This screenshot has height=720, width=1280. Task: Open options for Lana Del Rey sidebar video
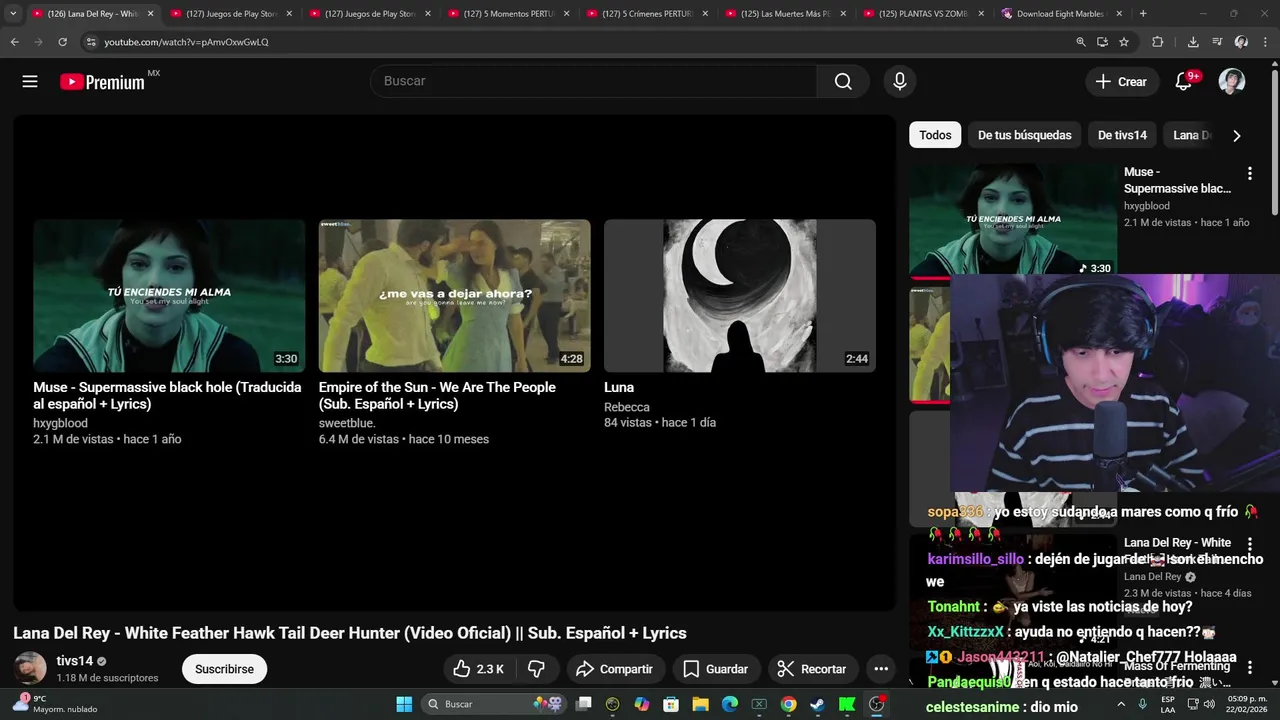click(1249, 545)
